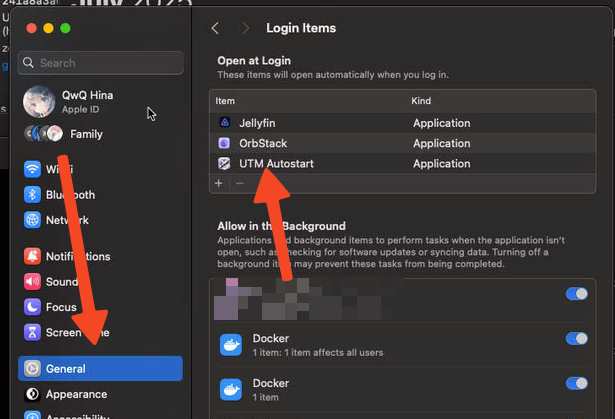The height and width of the screenshot is (419, 615).
Task: Click Application kind for Jellyfin
Action: click(442, 123)
